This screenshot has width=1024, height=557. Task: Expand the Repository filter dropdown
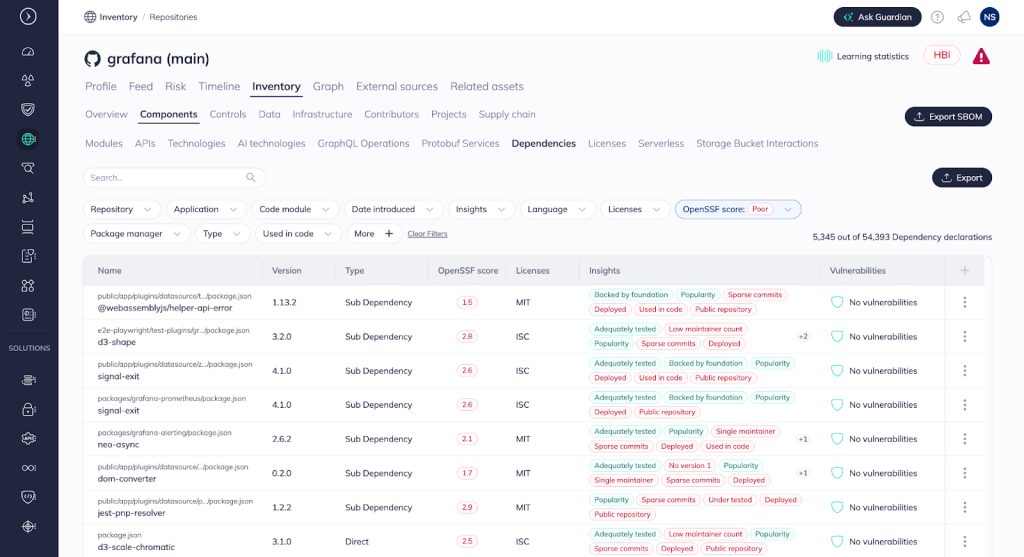click(121, 209)
